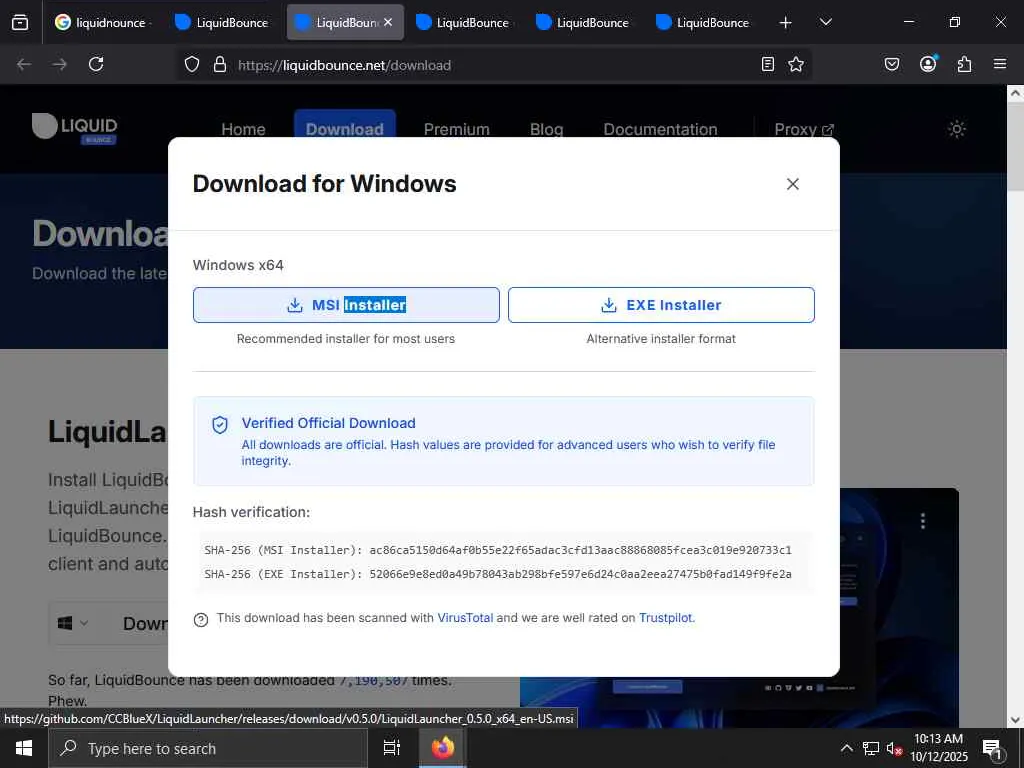
Task: Select the MSI Installer SHA-256 hash line
Action: click(x=498, y=550)
